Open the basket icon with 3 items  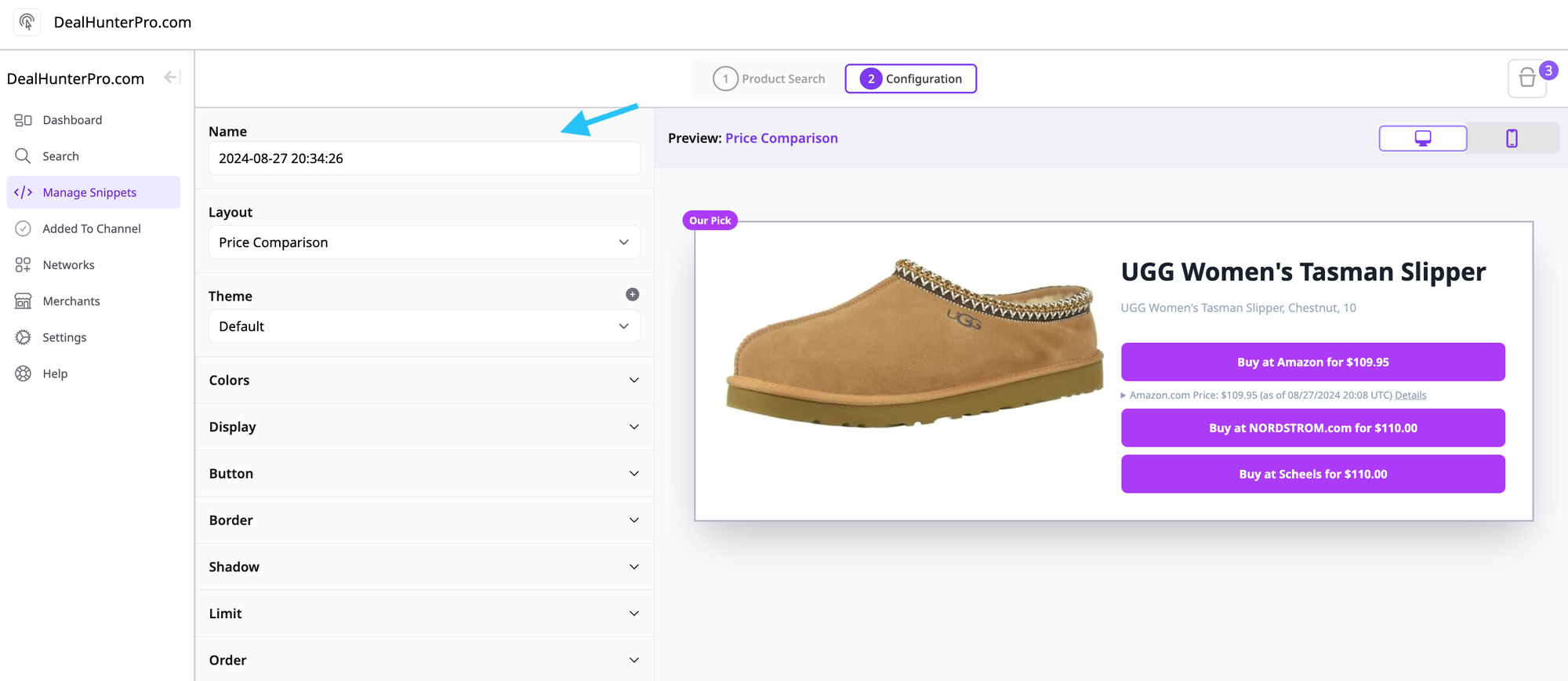1527,78
